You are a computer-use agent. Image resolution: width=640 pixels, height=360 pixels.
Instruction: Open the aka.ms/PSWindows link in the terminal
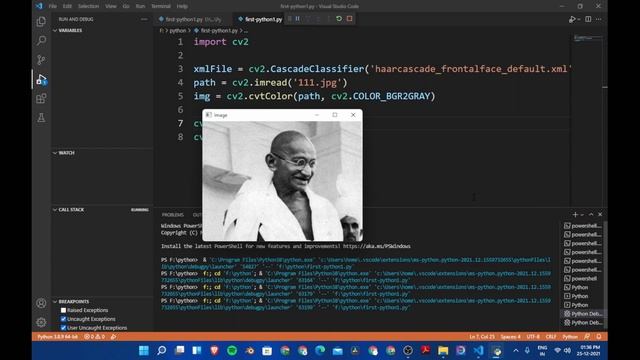coord(376,246)
